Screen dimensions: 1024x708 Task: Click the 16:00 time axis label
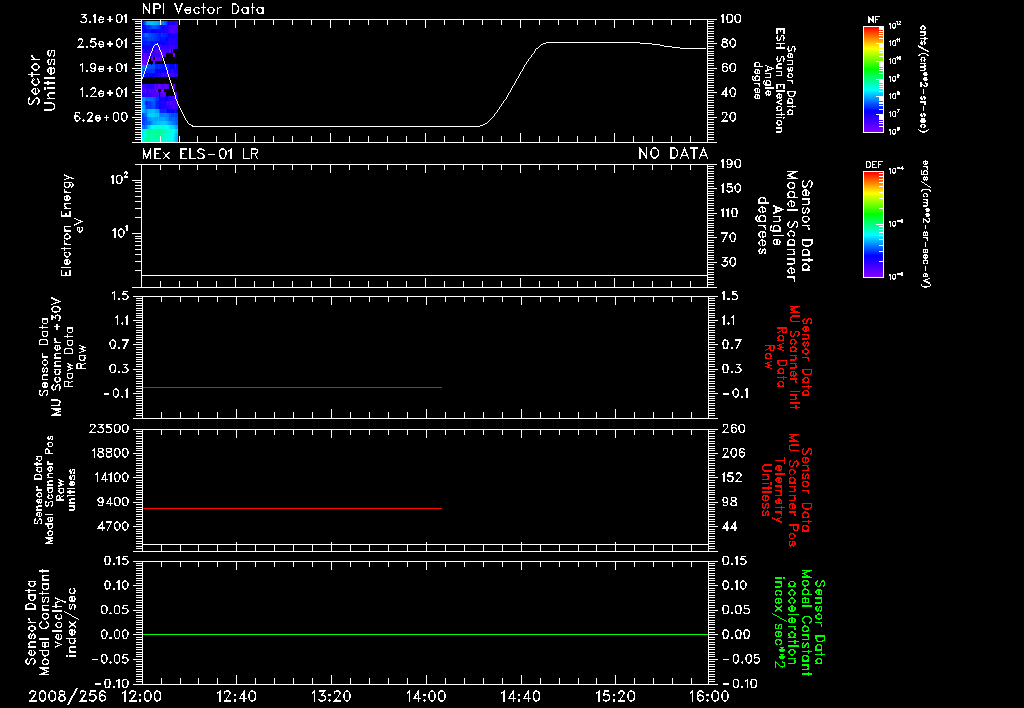709,696
